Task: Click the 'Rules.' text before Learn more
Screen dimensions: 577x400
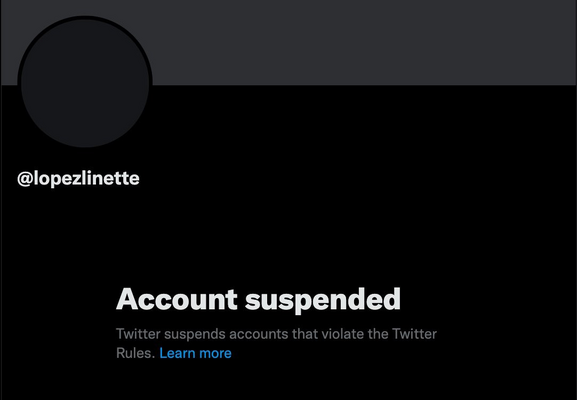Action: 135,353
